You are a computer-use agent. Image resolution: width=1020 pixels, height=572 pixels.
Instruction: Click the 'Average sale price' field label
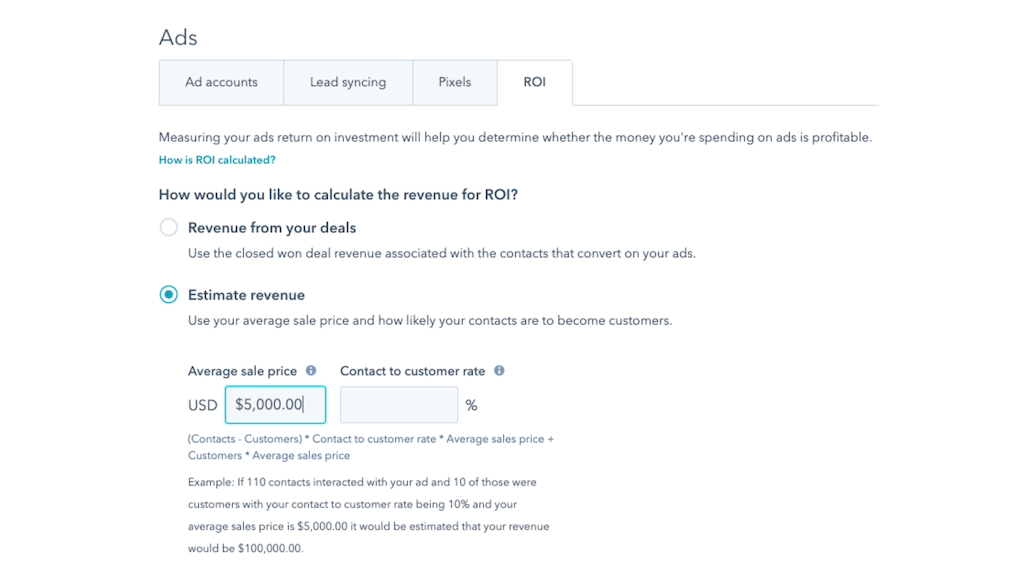[x=242, y=371]
